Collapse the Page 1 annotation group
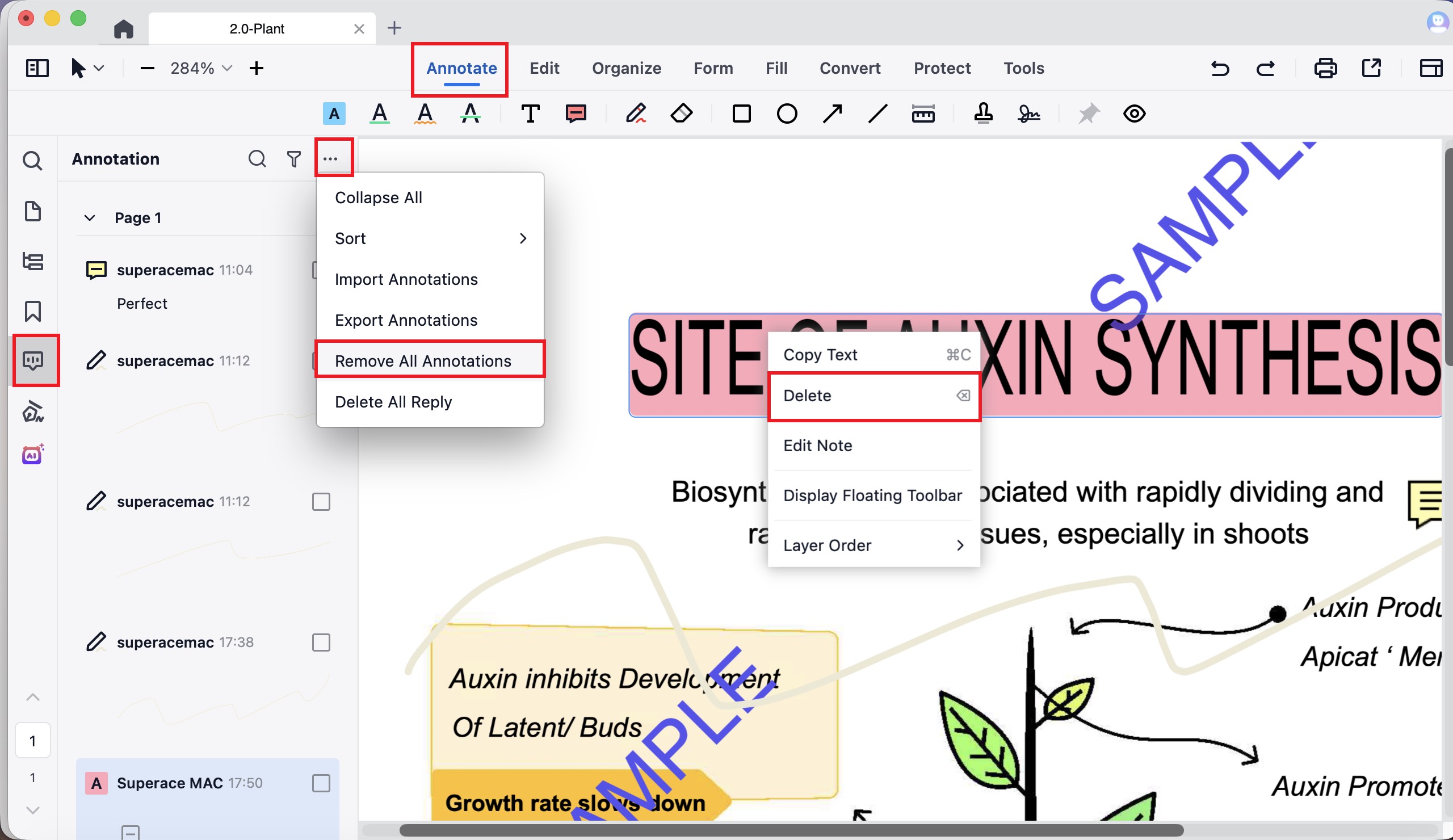1453x840 pixels. (x=89, y=218)
